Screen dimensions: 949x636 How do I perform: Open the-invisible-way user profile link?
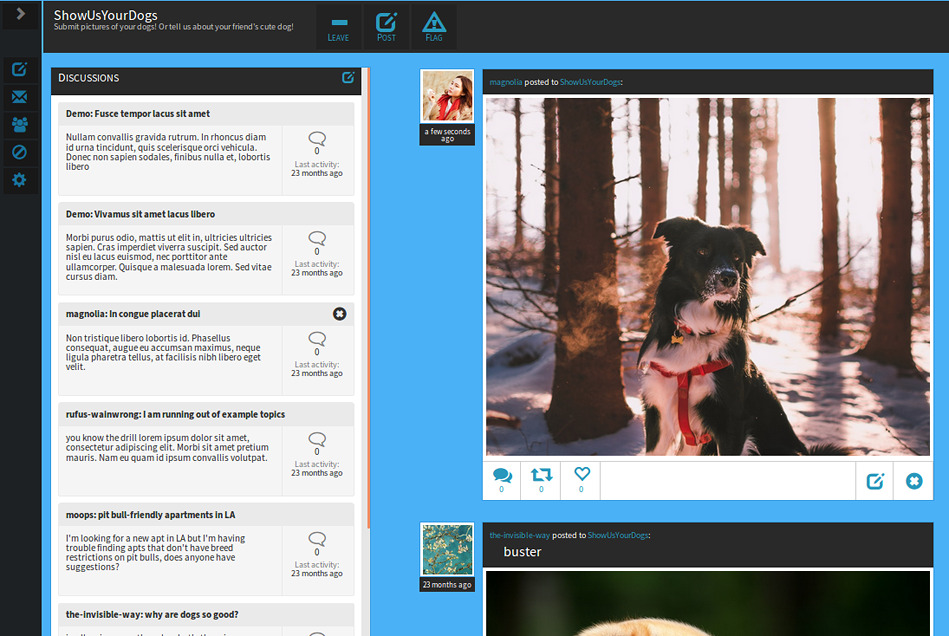(519, 535)
